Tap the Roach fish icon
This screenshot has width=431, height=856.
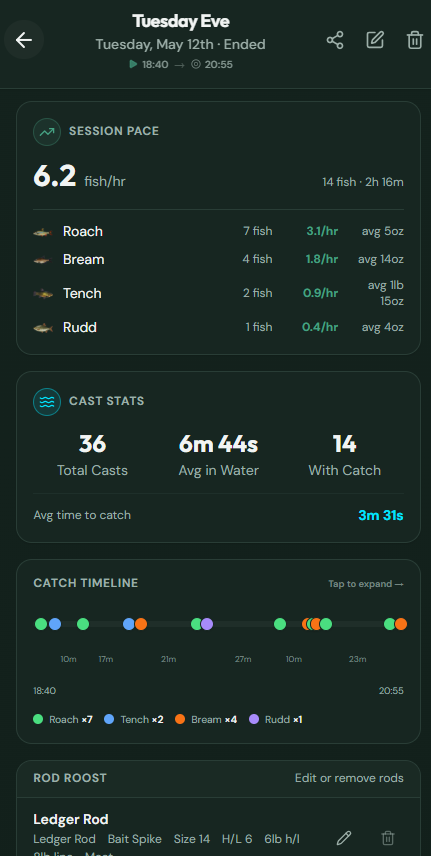coord(43,232)
